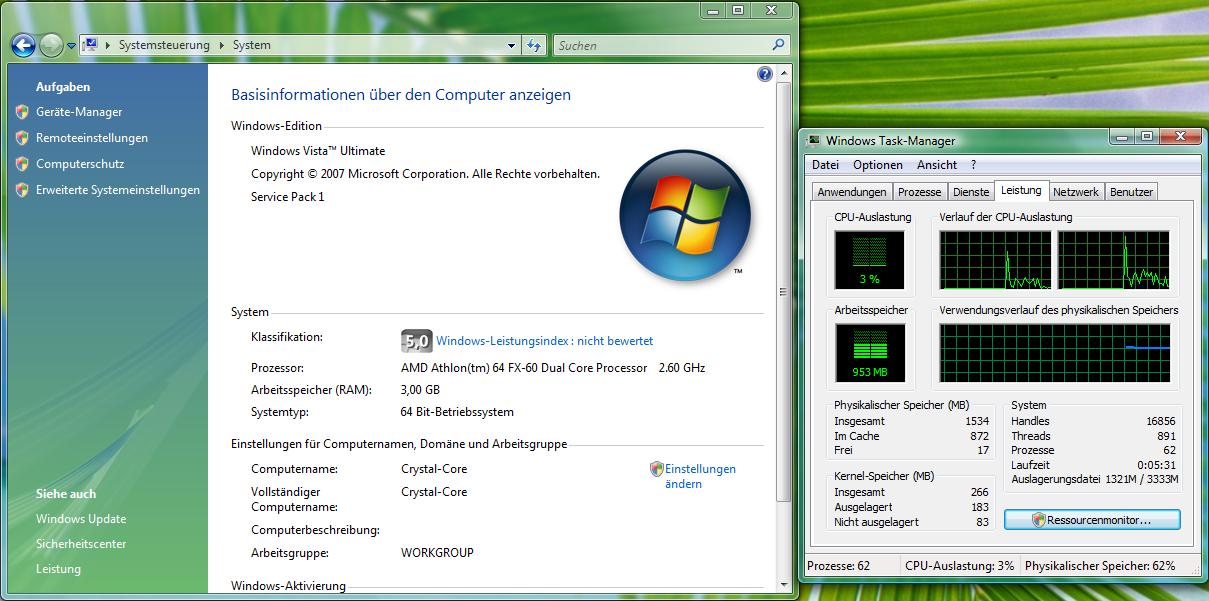Open Datei menu in Task-Manager

click(x=825, y=165)
